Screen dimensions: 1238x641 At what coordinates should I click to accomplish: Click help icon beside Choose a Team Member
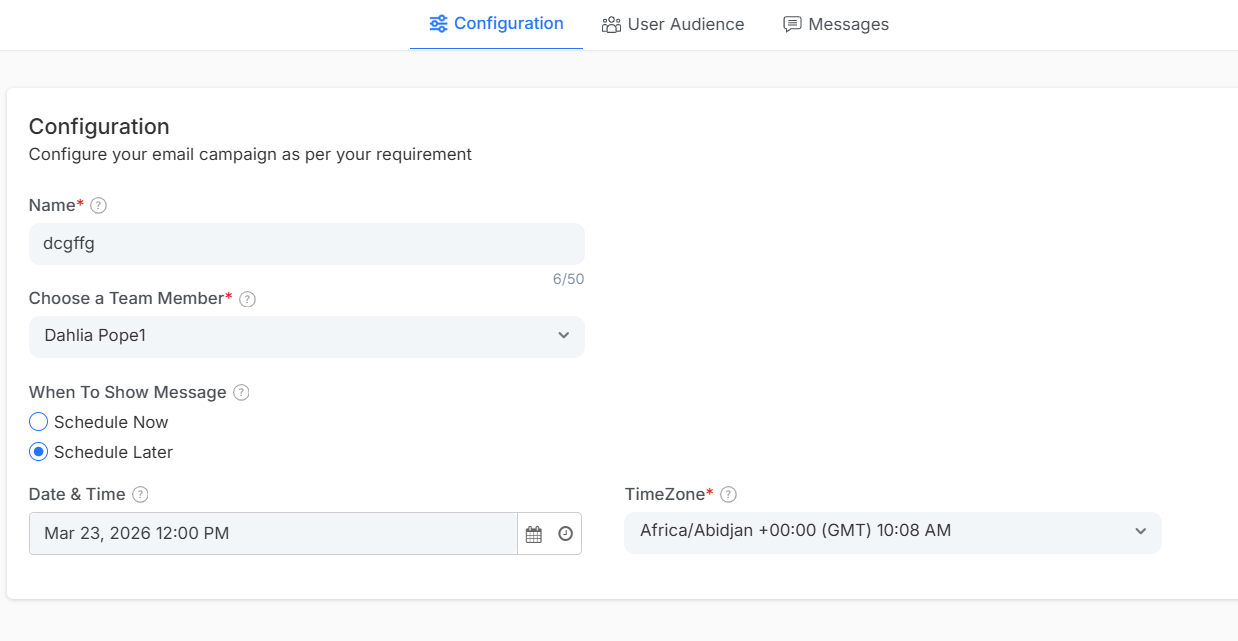click(248, 298)
